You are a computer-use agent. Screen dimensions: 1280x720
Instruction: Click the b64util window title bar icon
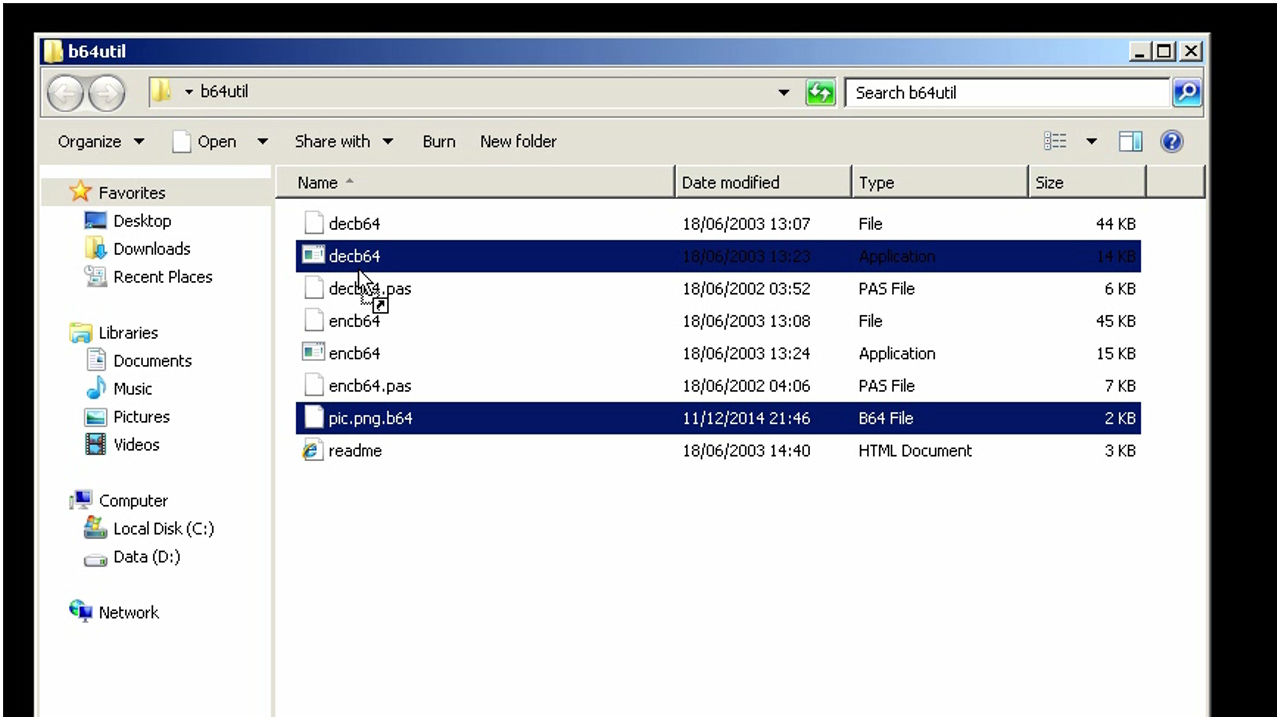point(54,51)
